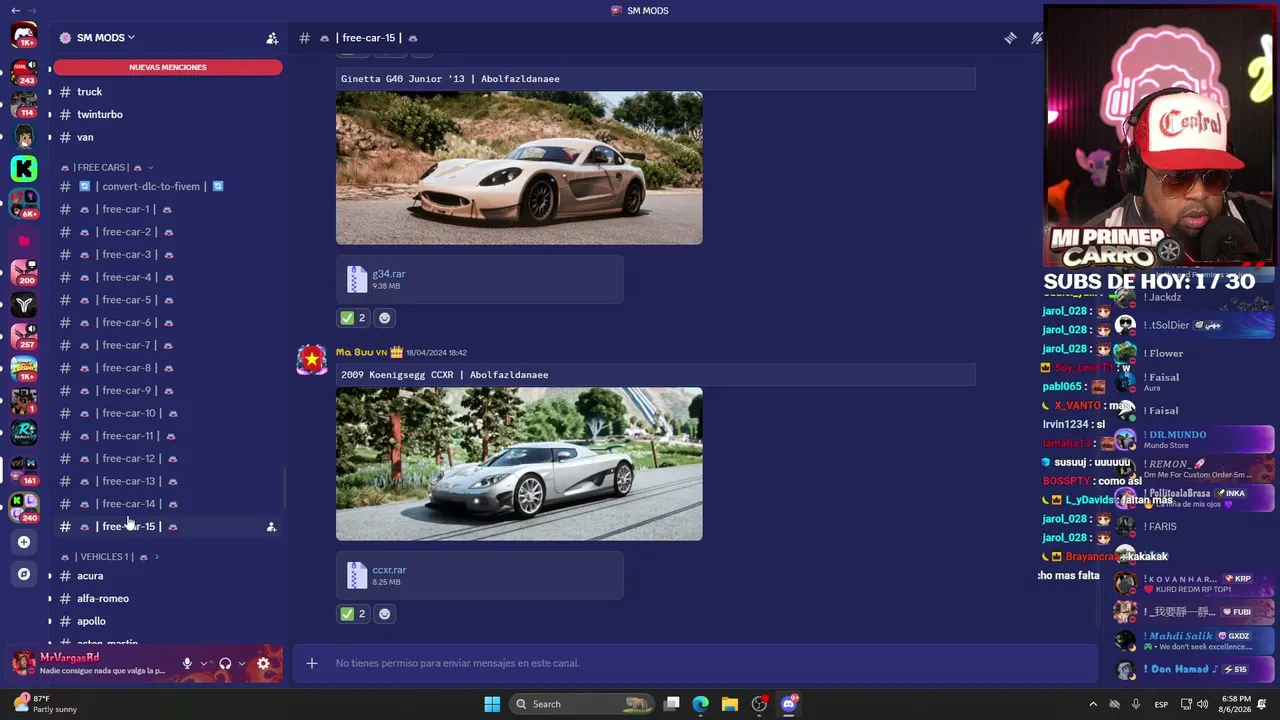Open the server folder with the 6K+ badge
This screenshot has width=1280, height=720.
click(24, 203)
